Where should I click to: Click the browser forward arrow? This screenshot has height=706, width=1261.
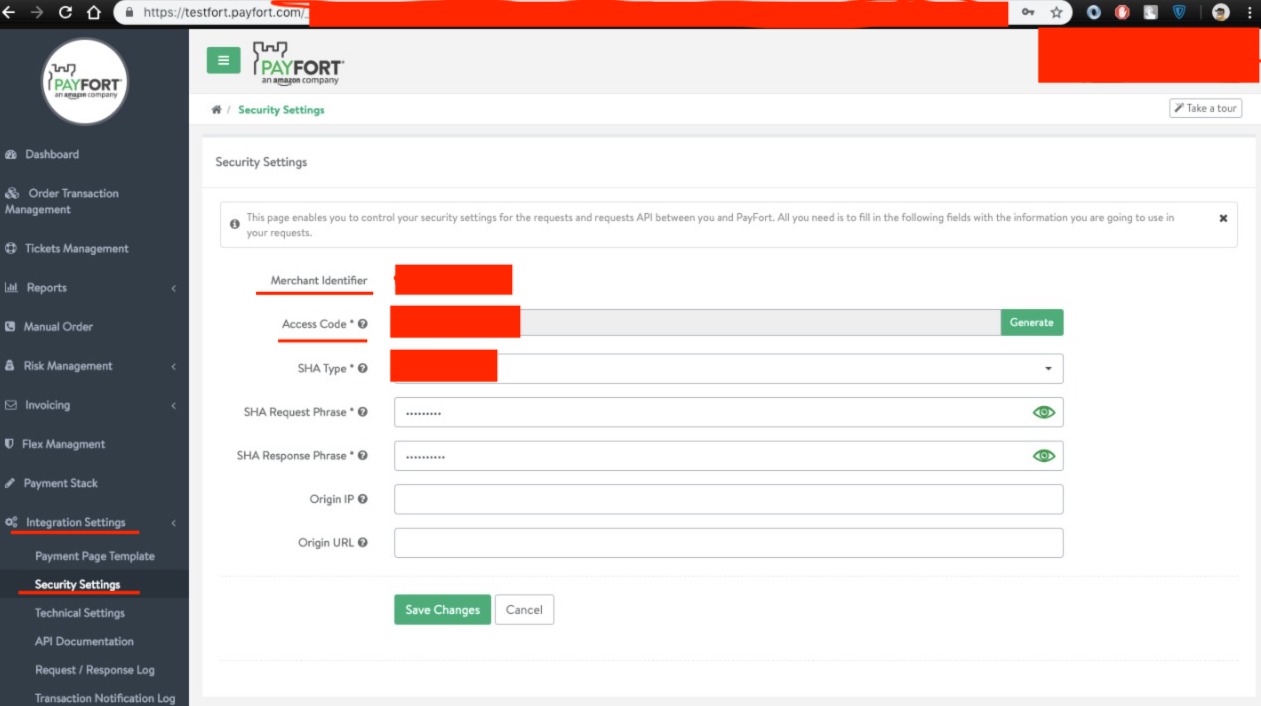[37, 12]
